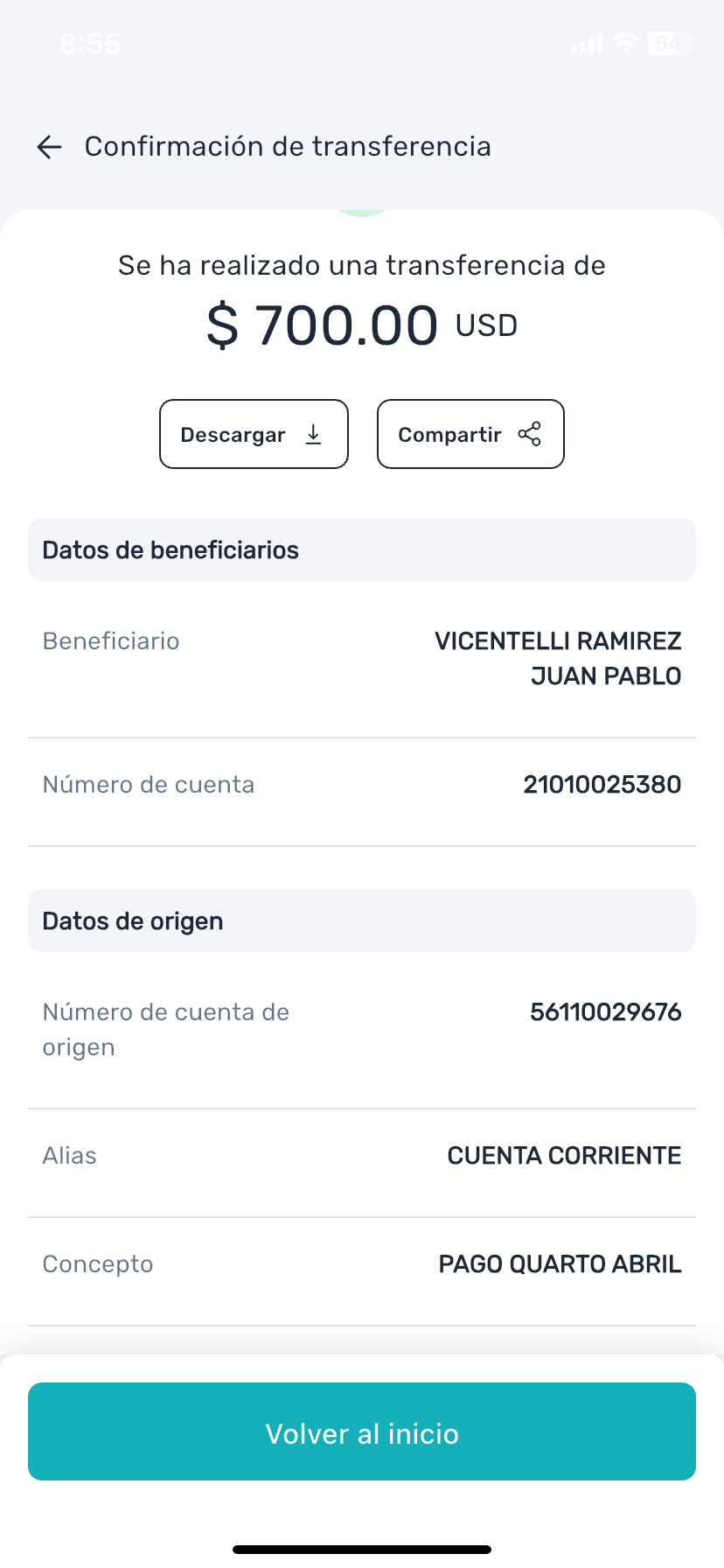
Task: Tap the Wi-Fi status icon
Action: click(625, 43)
